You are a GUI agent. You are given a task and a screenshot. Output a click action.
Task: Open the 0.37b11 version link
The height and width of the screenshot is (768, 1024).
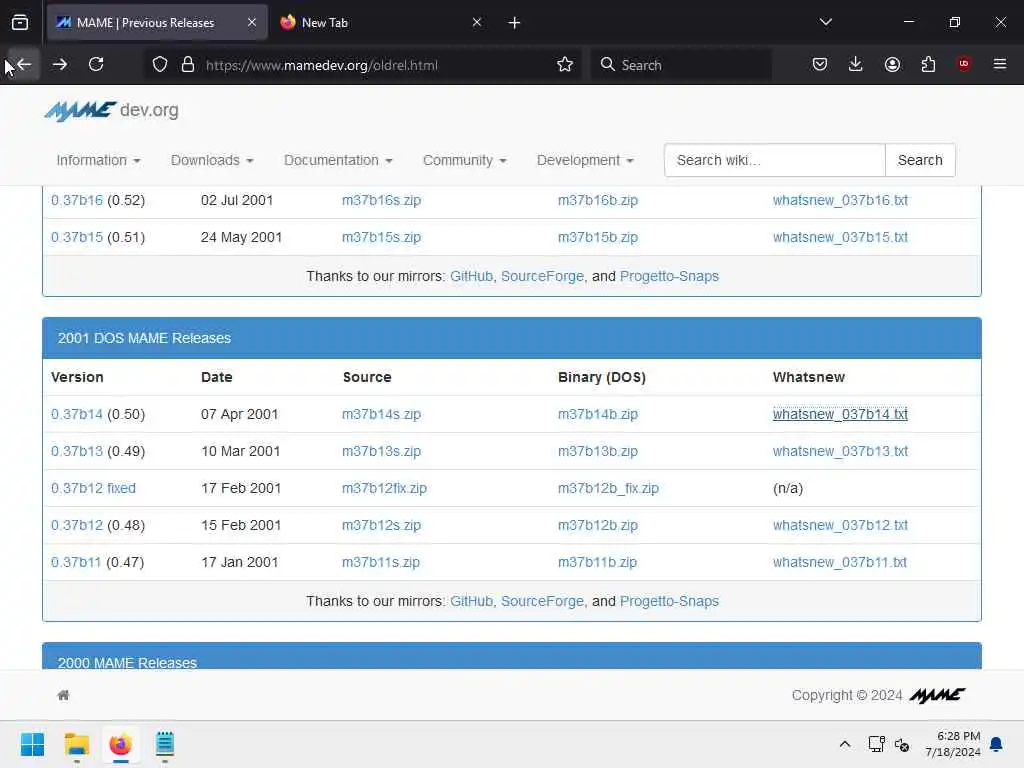76,562
